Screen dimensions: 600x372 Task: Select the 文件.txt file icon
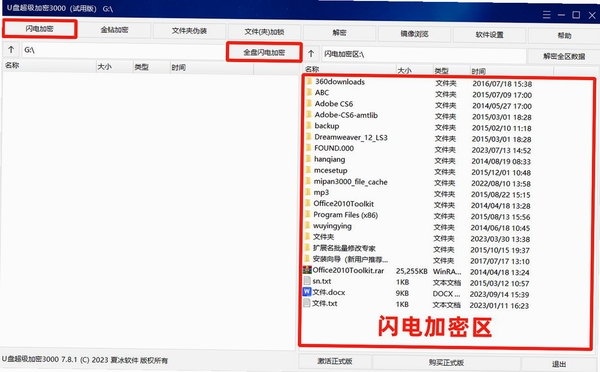coord(307,303)
